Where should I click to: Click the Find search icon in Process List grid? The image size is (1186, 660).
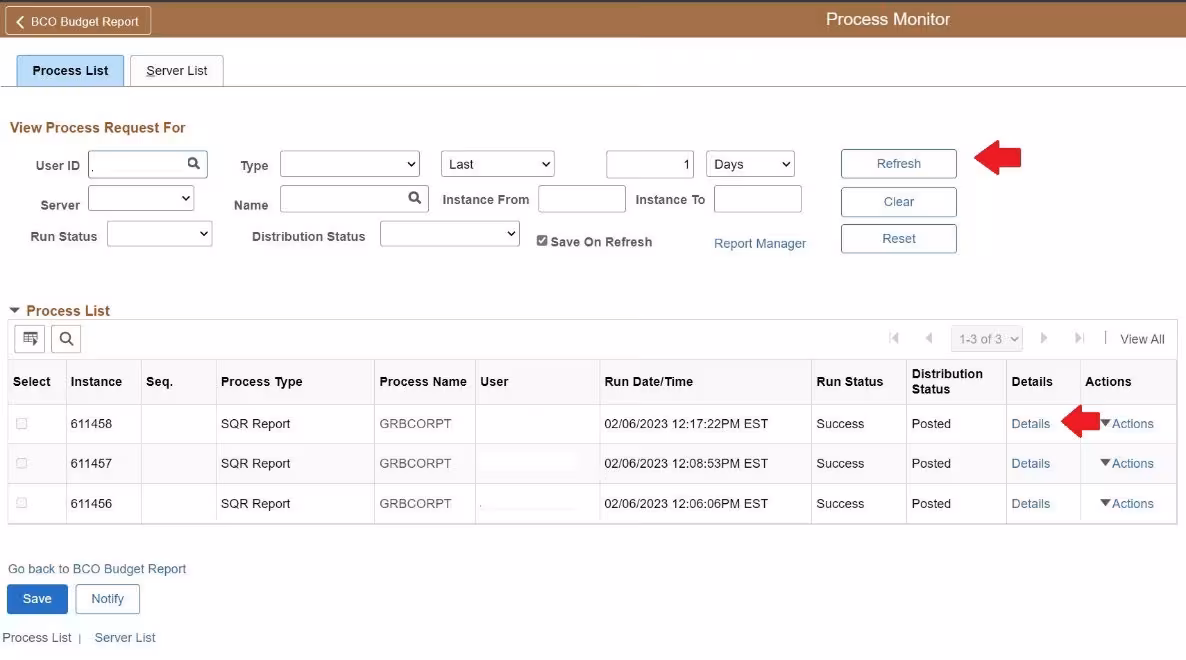tap(66, 339)
